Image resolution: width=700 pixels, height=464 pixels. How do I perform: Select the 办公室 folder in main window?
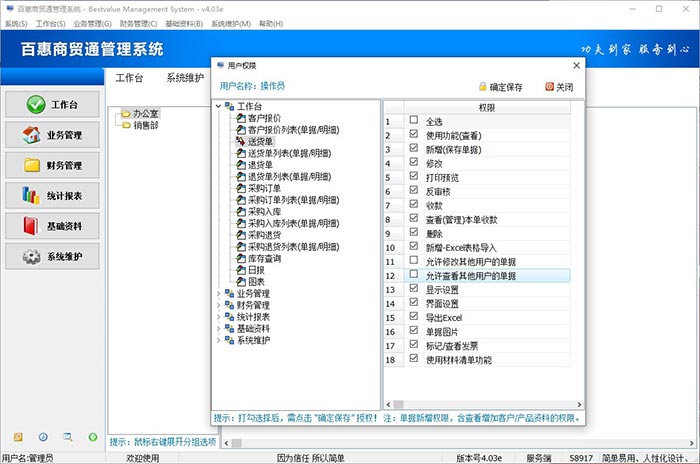[140, 113]
